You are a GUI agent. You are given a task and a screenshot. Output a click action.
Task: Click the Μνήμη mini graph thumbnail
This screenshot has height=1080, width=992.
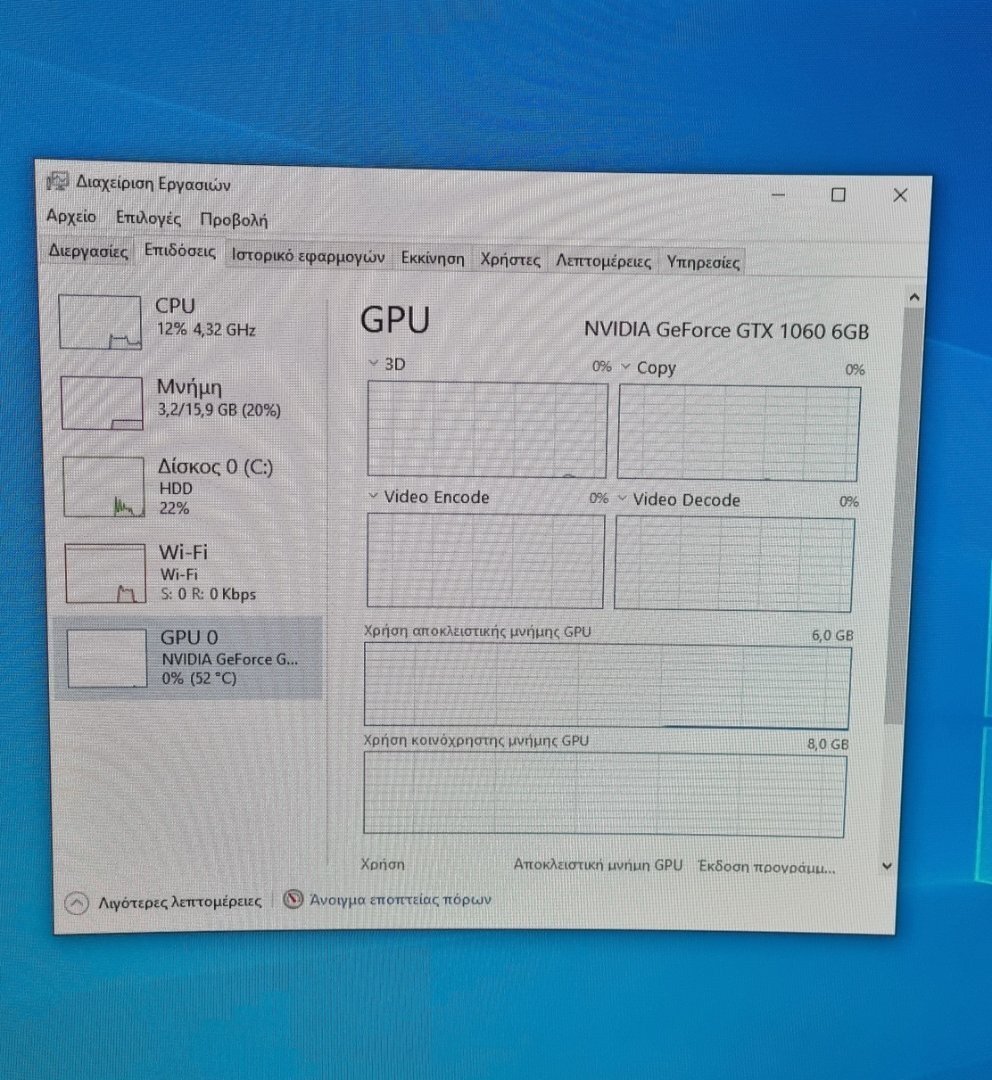[x=102, y=403]
